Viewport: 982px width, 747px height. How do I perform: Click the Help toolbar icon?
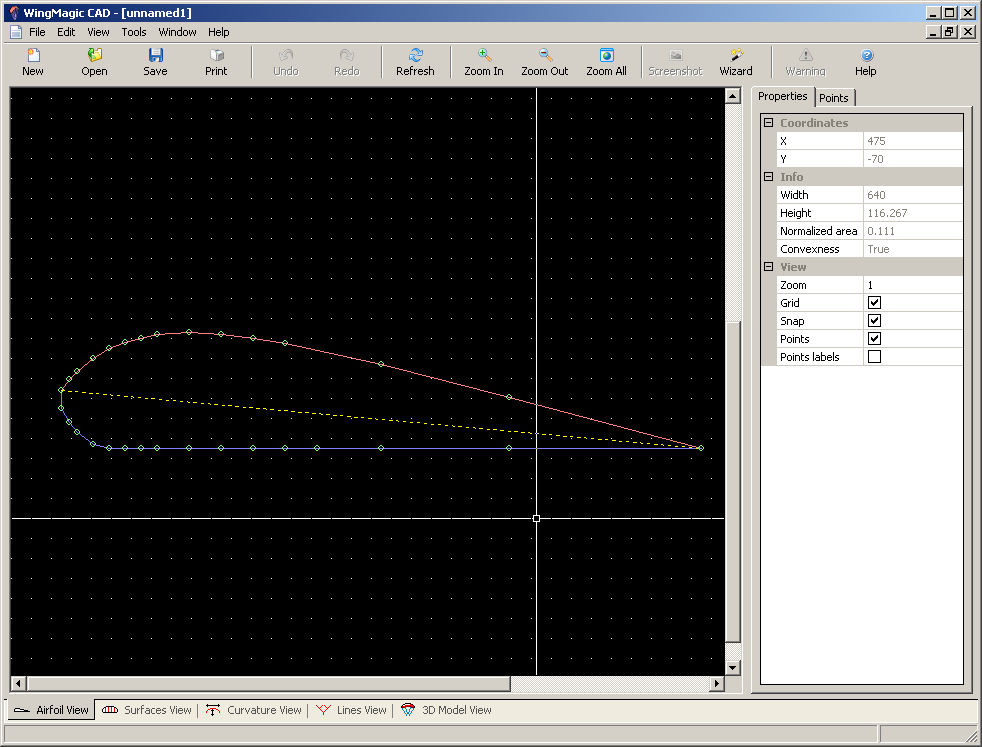(x=866, y=55)
